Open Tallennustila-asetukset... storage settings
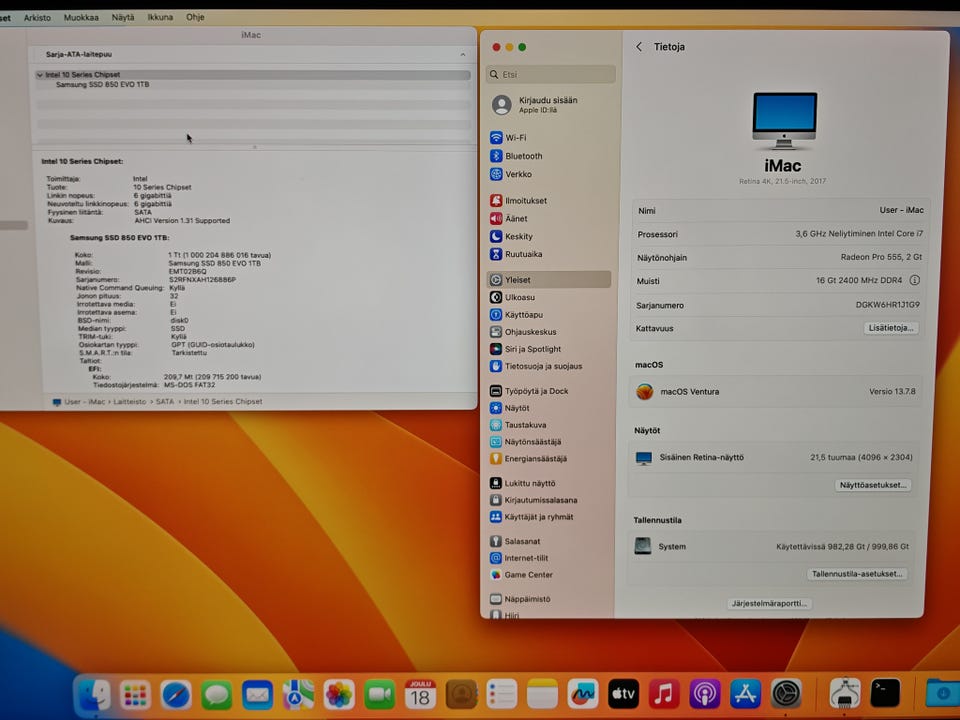Viewport: 960px width, 720px height. [858, 574]
